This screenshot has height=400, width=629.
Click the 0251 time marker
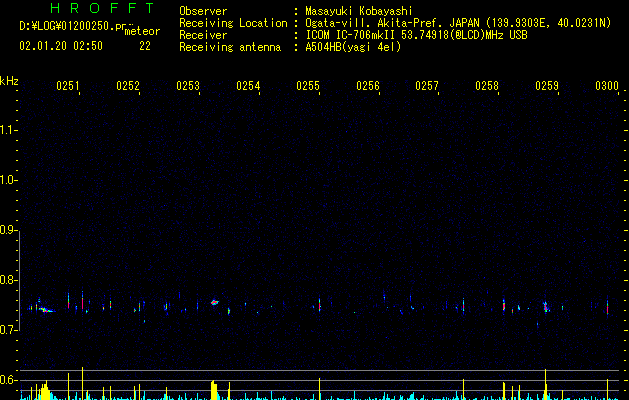click(x=68, y=86)
